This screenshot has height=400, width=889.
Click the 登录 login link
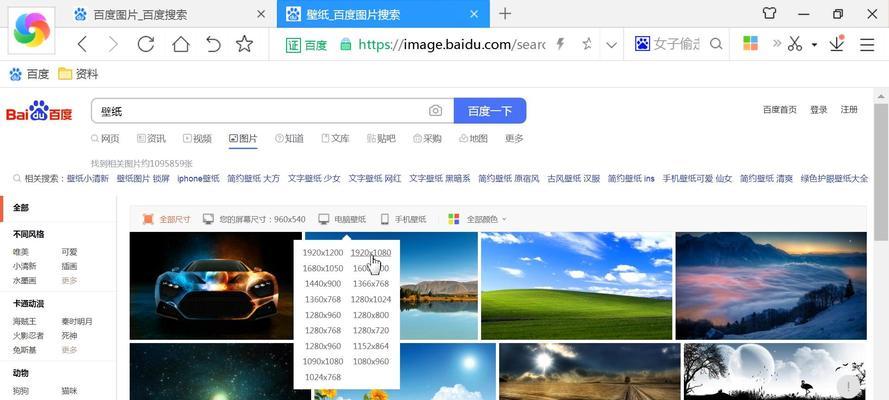(x=819, y=110)
